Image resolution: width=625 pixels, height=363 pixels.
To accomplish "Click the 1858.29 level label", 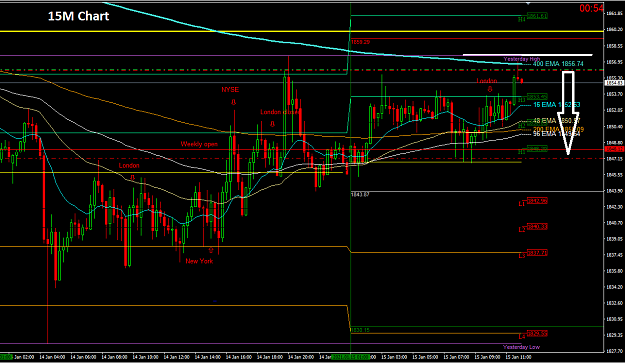I will pos(361,42).
